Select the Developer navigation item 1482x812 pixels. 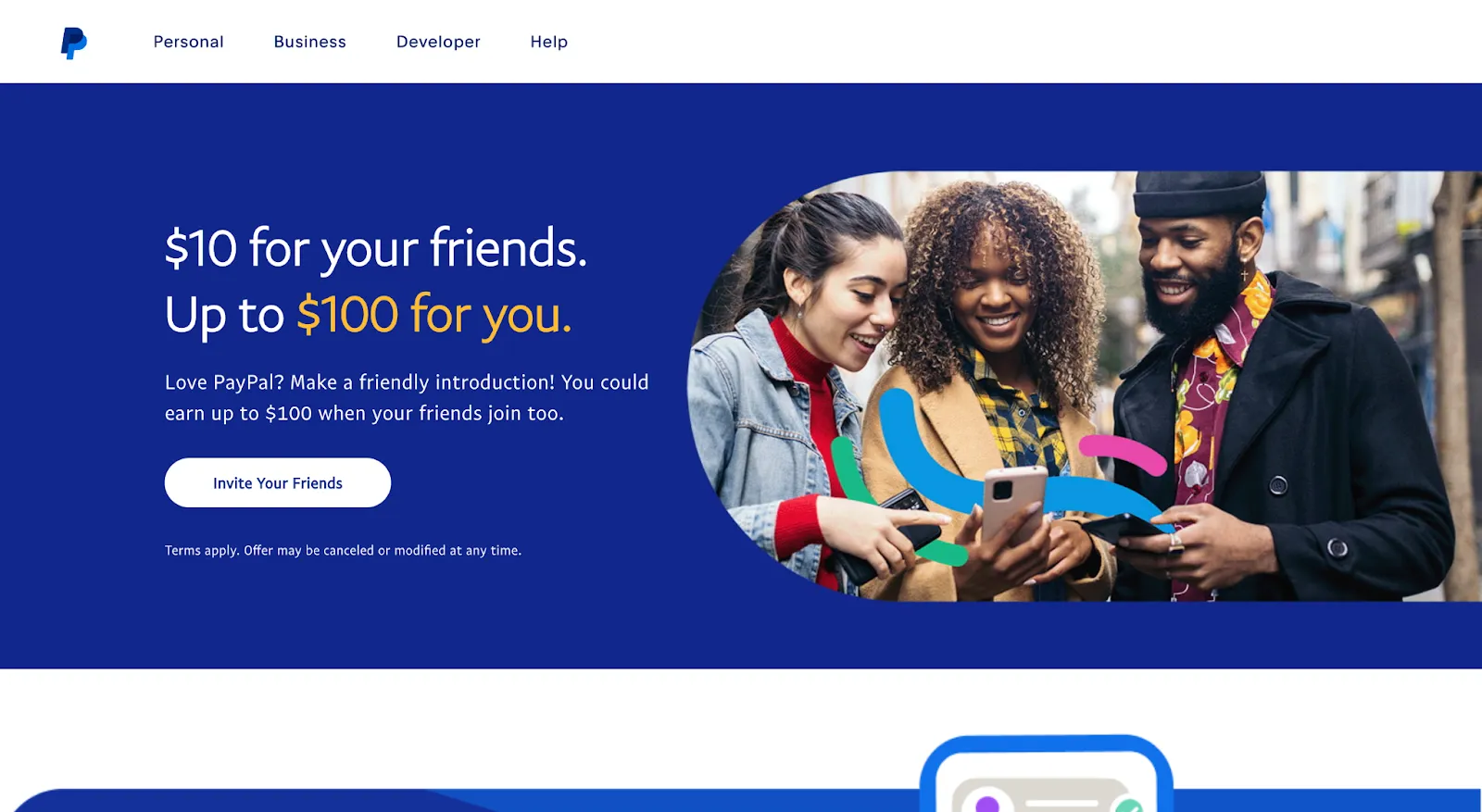click(x=438, y=42)
